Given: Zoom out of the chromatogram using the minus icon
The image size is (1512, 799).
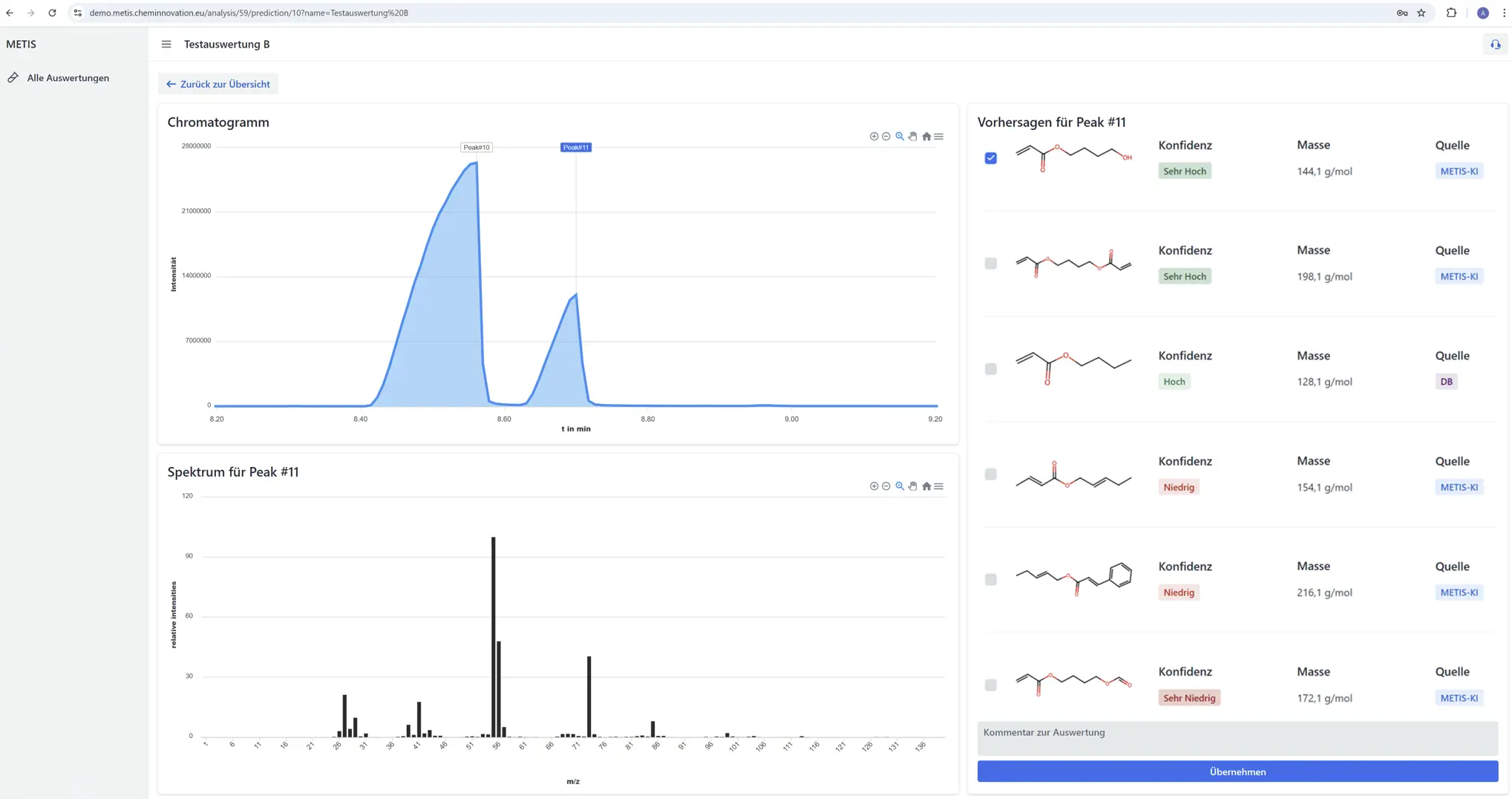Looking at the screenshot, I should click(886, 136).
